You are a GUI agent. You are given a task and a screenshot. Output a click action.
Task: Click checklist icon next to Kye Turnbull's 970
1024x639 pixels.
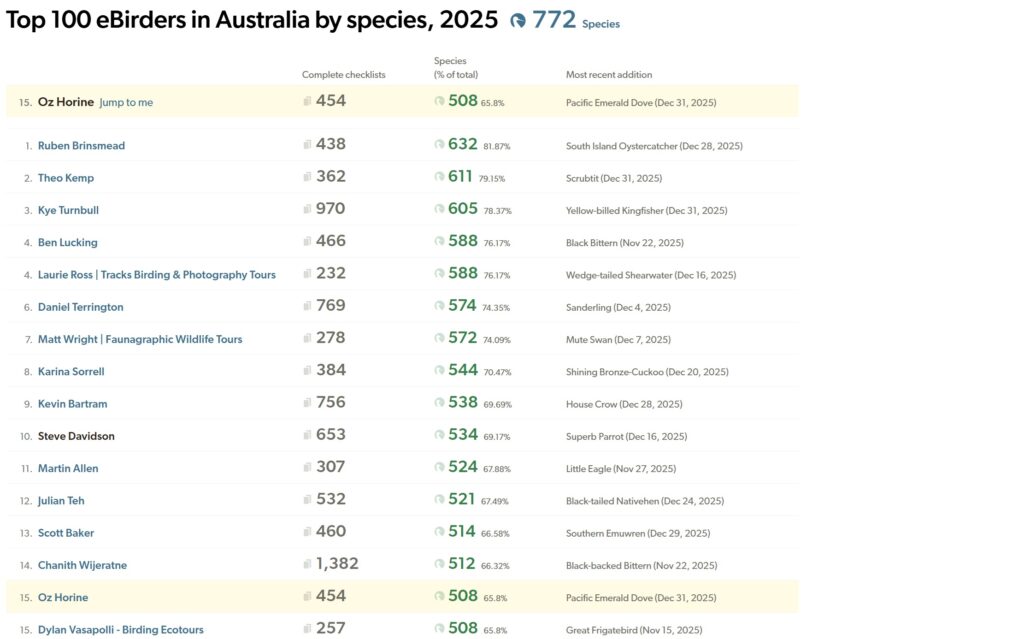(x=308, y=210)
